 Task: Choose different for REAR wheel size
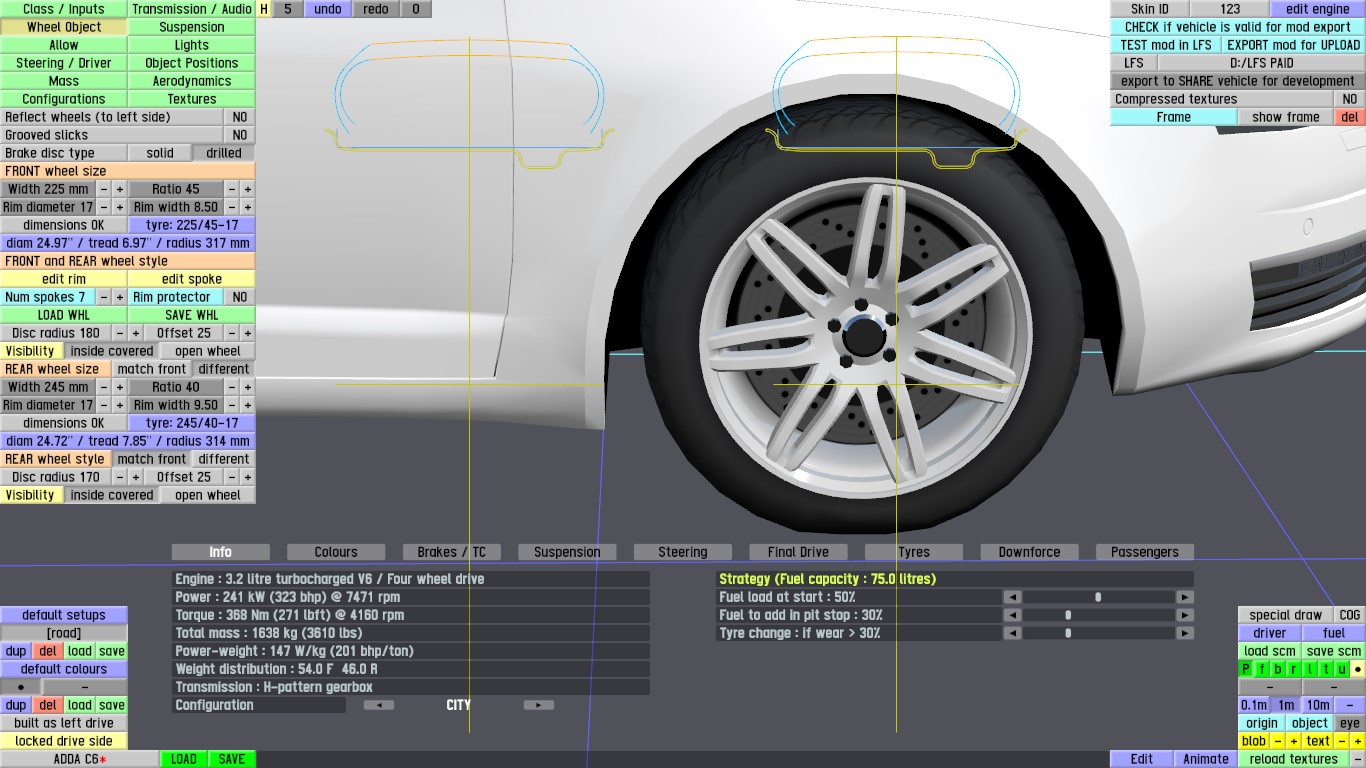coord(224,369)
